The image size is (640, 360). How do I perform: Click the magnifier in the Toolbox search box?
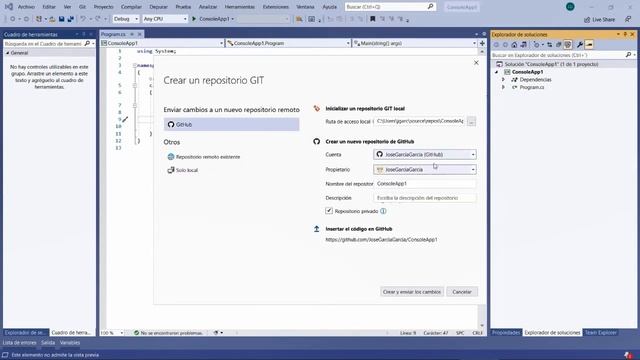[87, 43]
